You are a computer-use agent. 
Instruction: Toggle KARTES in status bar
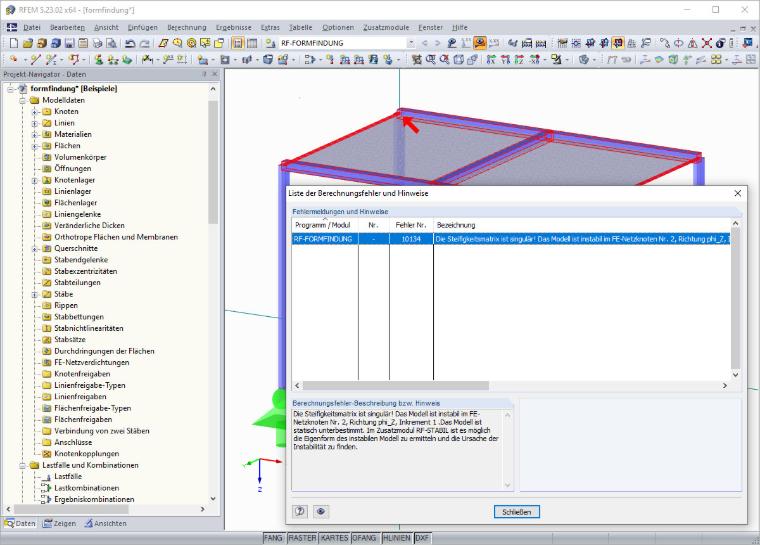click(x=334, y=538)
